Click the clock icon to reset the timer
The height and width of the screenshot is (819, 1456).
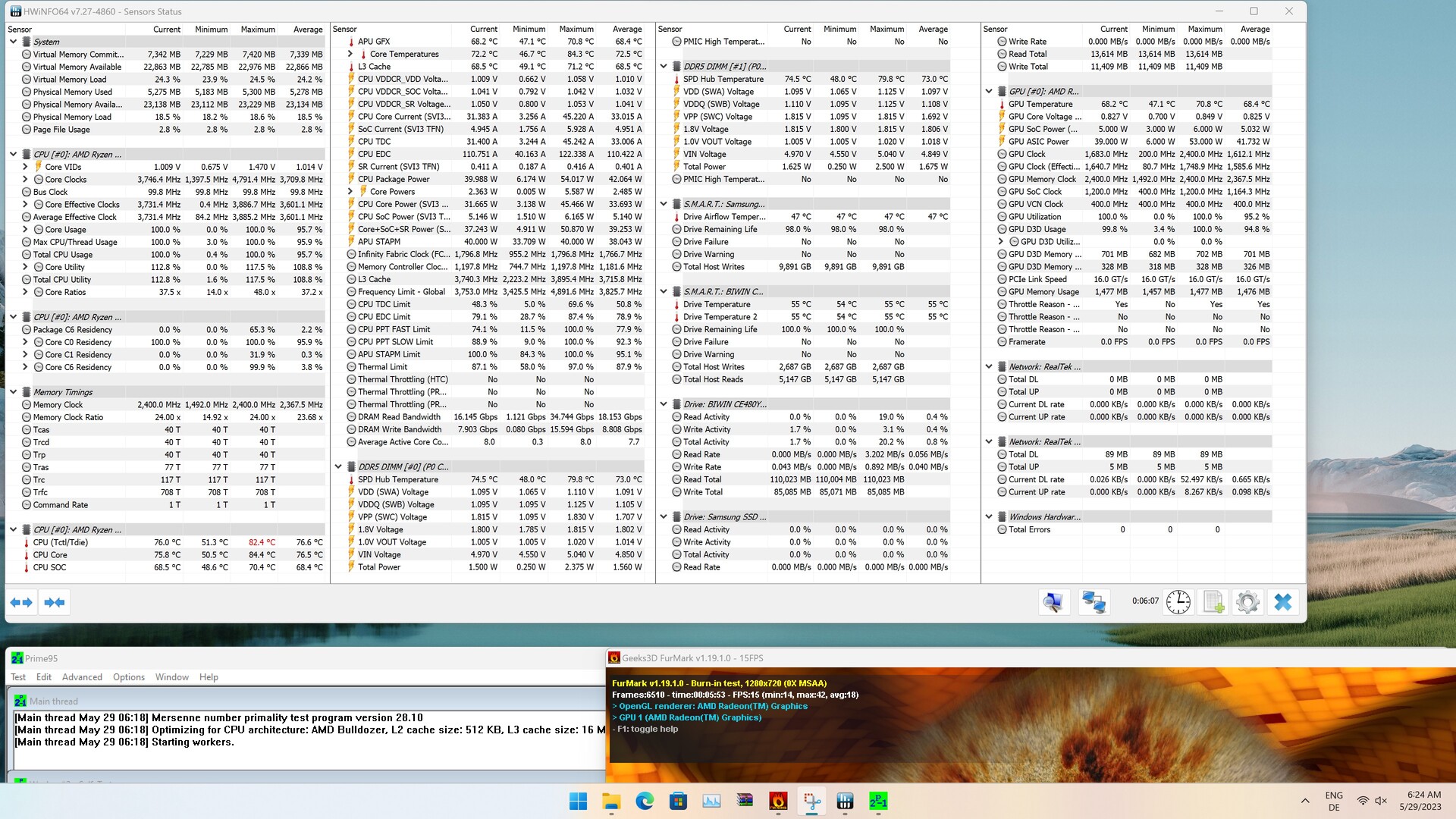pos(1178,602)
